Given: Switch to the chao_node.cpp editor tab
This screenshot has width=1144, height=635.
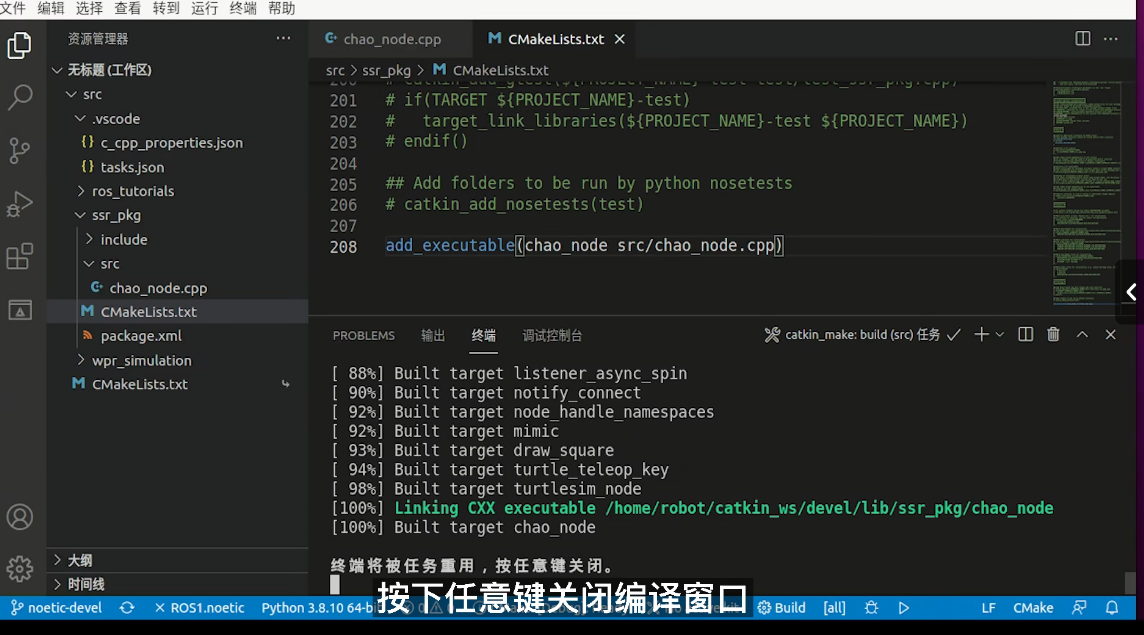Looking at the screenshot, I should tap(391, 39).
